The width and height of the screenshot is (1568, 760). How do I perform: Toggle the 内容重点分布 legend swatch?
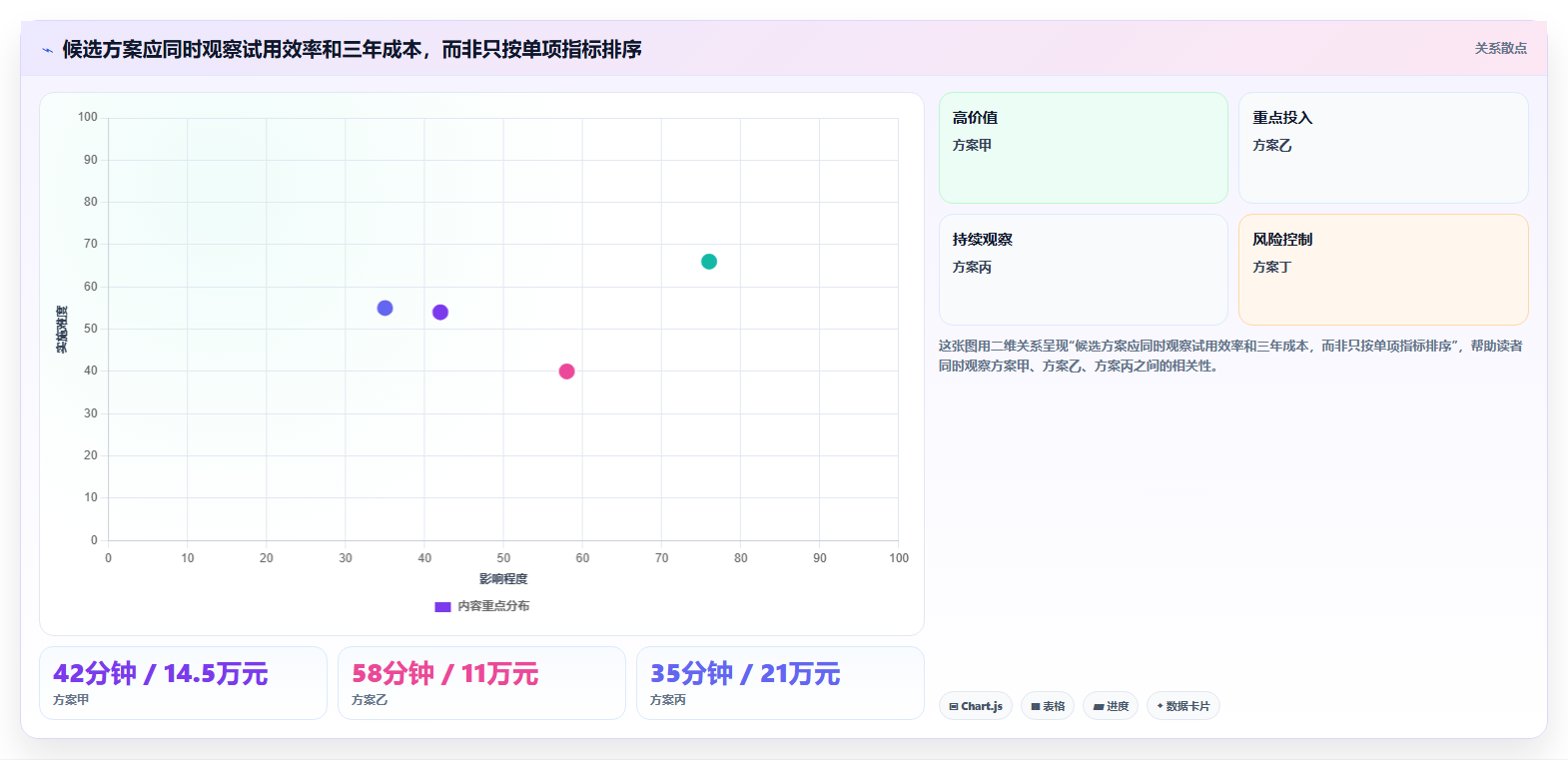coord(442,606)
